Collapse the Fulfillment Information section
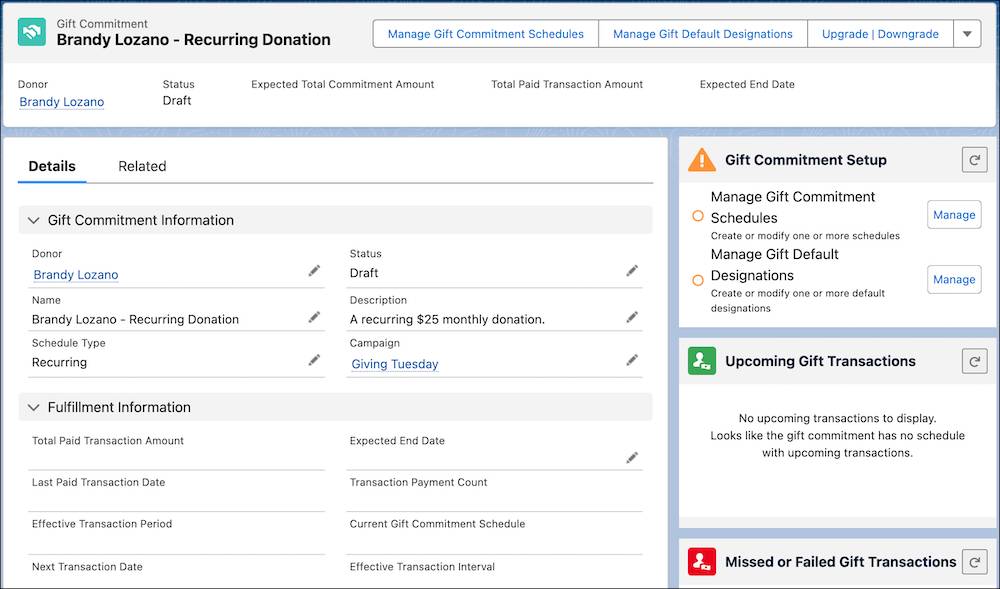Image resolution: width=1000 pixels, height=589 pixels. pos(34,407)
